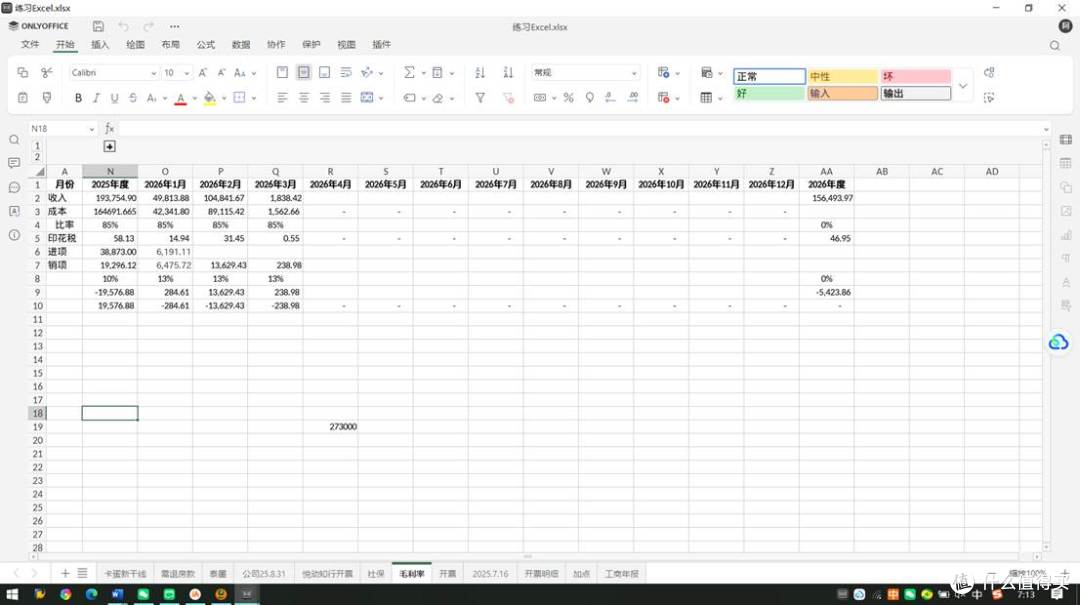1080x605 pixels.
Task: Sort ascending A to Z
Action: click(480, 72)
